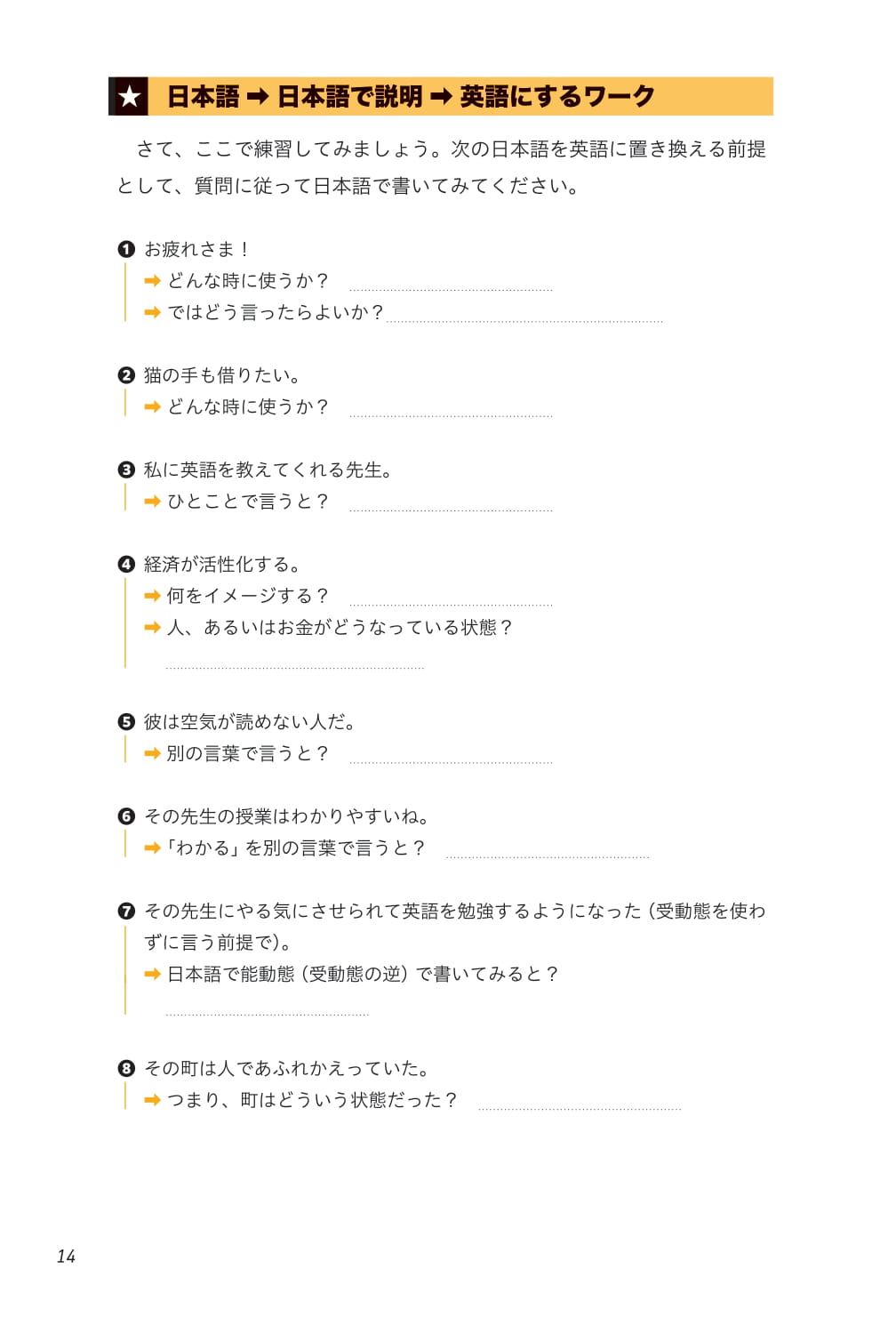Image resolution: width=896 pixels, height=1317 pixels.
Task: Click the number 5 bullet beside 彼は空気が読めない人だ
Action: (126, 722)
